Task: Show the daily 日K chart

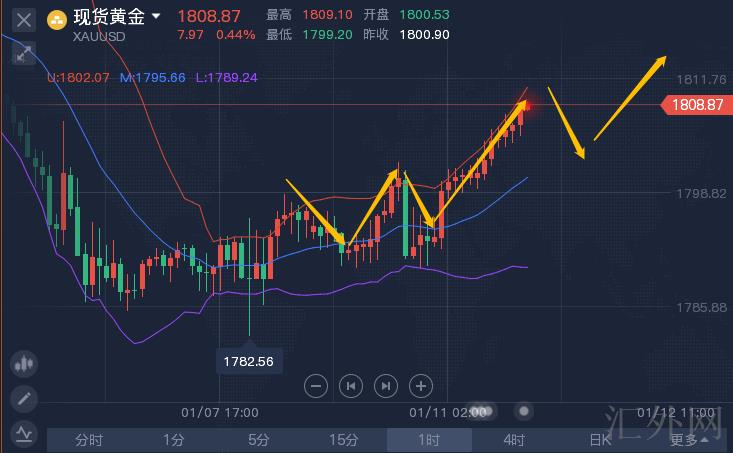Action: click(599, 439)
